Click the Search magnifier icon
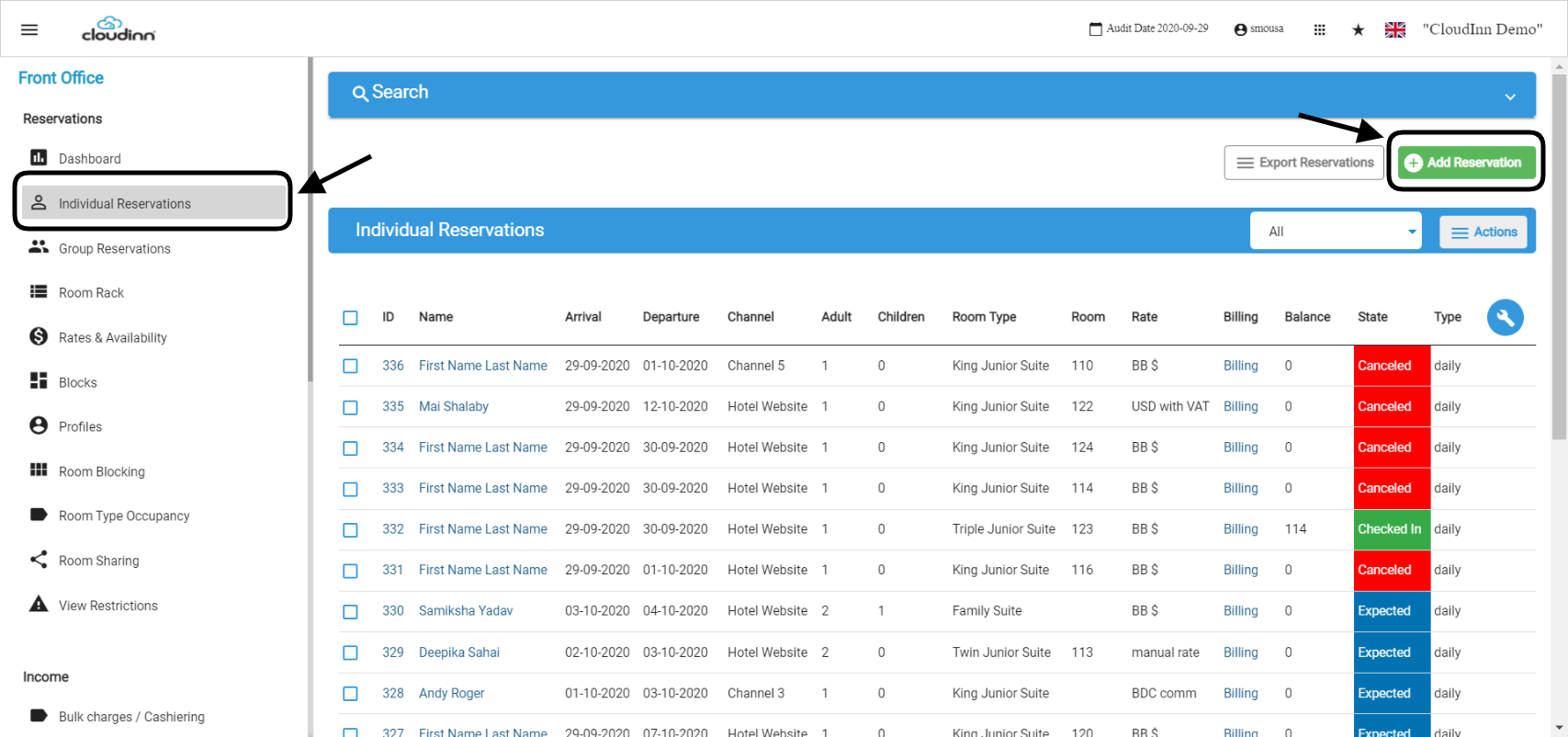Screen dimensions: 1568x737 click(x=360, y=94)
